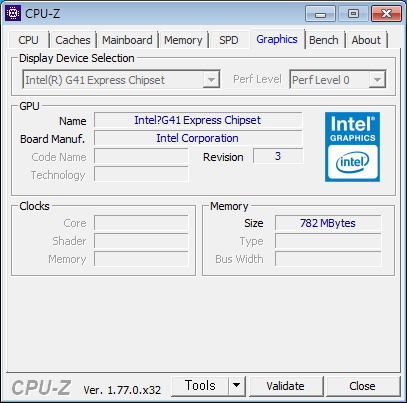
Task: Expand the display device selection dropdown
Action: click(x=211, y=80)
